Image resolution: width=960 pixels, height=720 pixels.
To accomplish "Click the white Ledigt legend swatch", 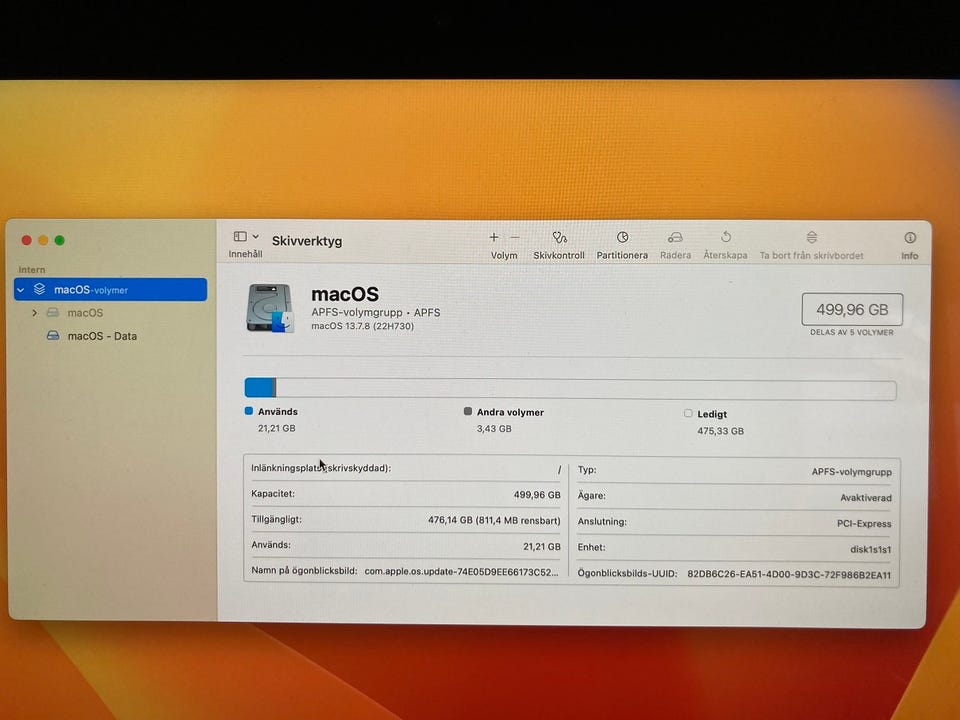I will [688, 413].
